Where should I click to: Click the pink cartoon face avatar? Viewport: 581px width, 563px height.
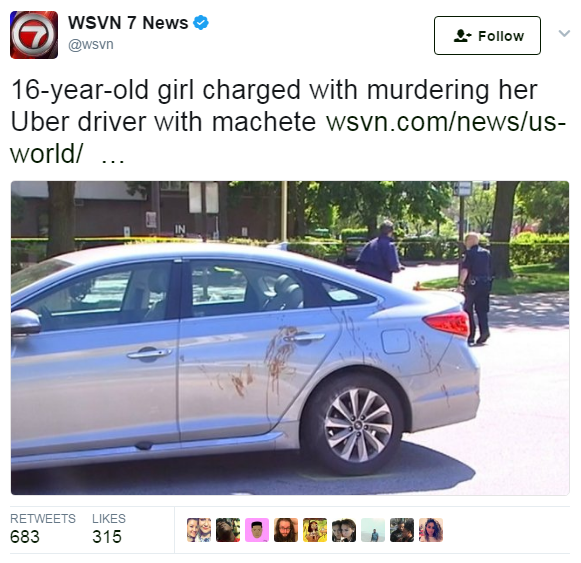point(257,530)
